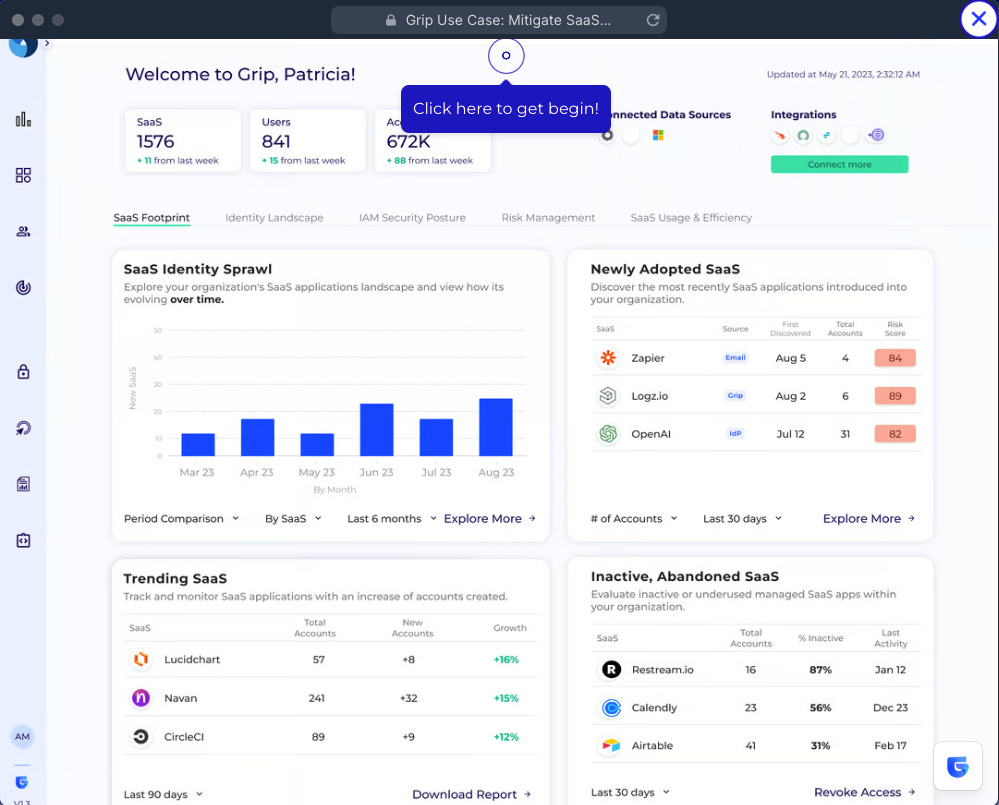
Task: Click the Download Report link
Action: click(x=471, y=794)
